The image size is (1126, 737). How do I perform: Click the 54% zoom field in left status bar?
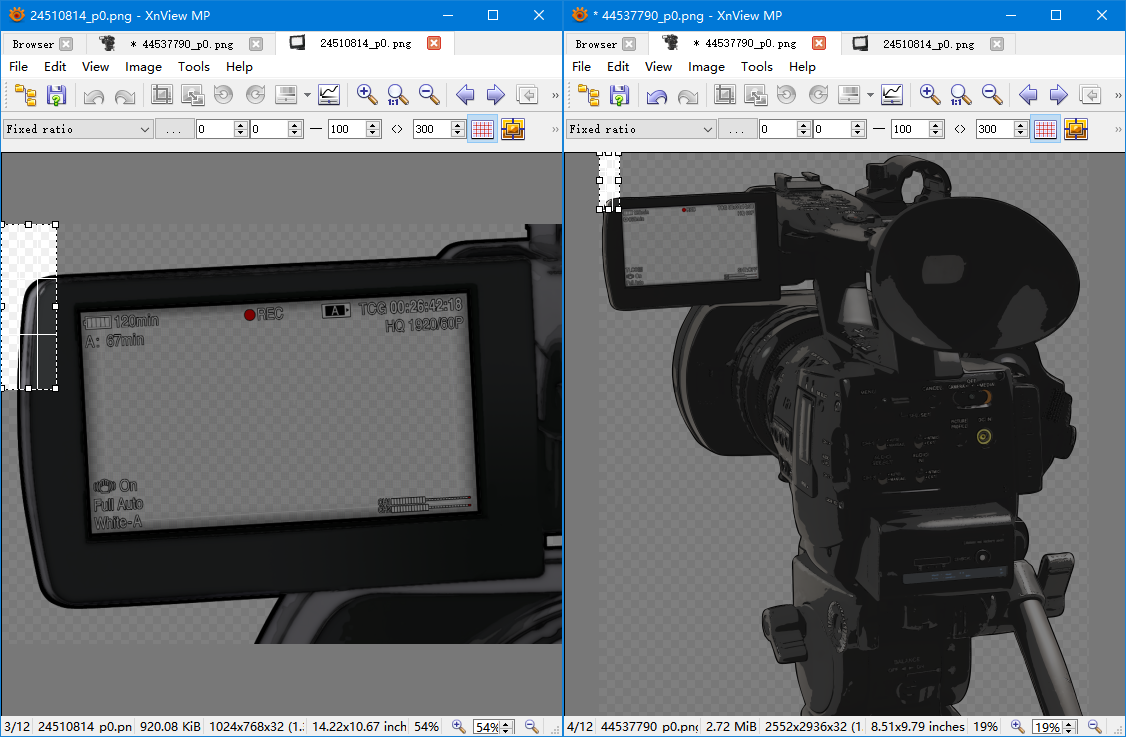click(486, 727)
